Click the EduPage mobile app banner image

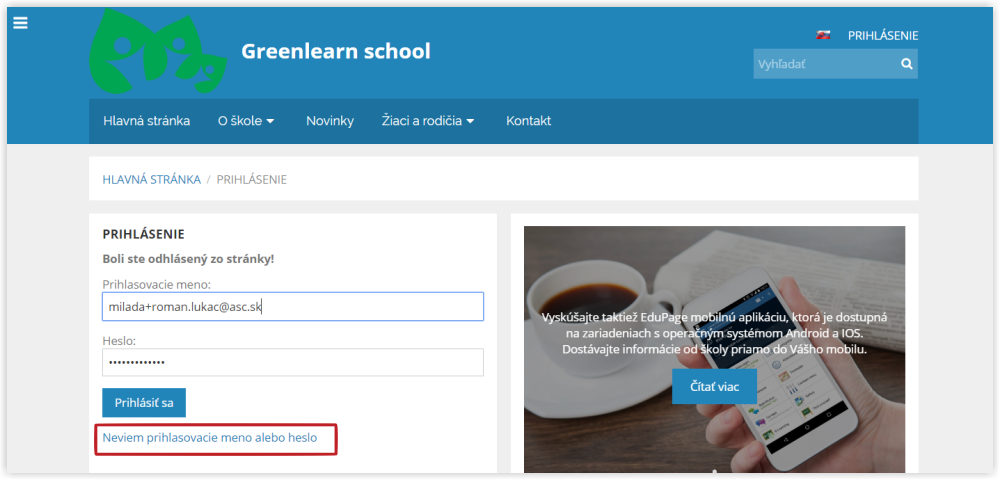coord(714,349)
